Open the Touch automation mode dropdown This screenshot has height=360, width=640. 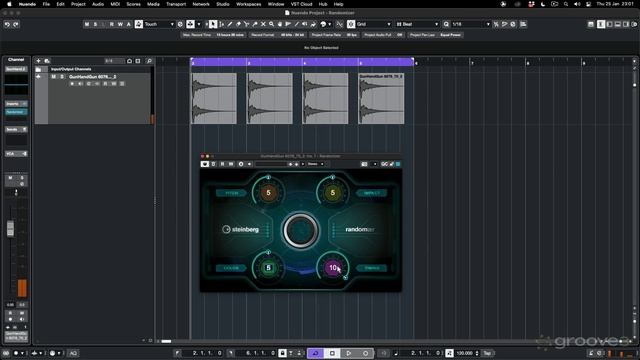click(x=159, y=24)
